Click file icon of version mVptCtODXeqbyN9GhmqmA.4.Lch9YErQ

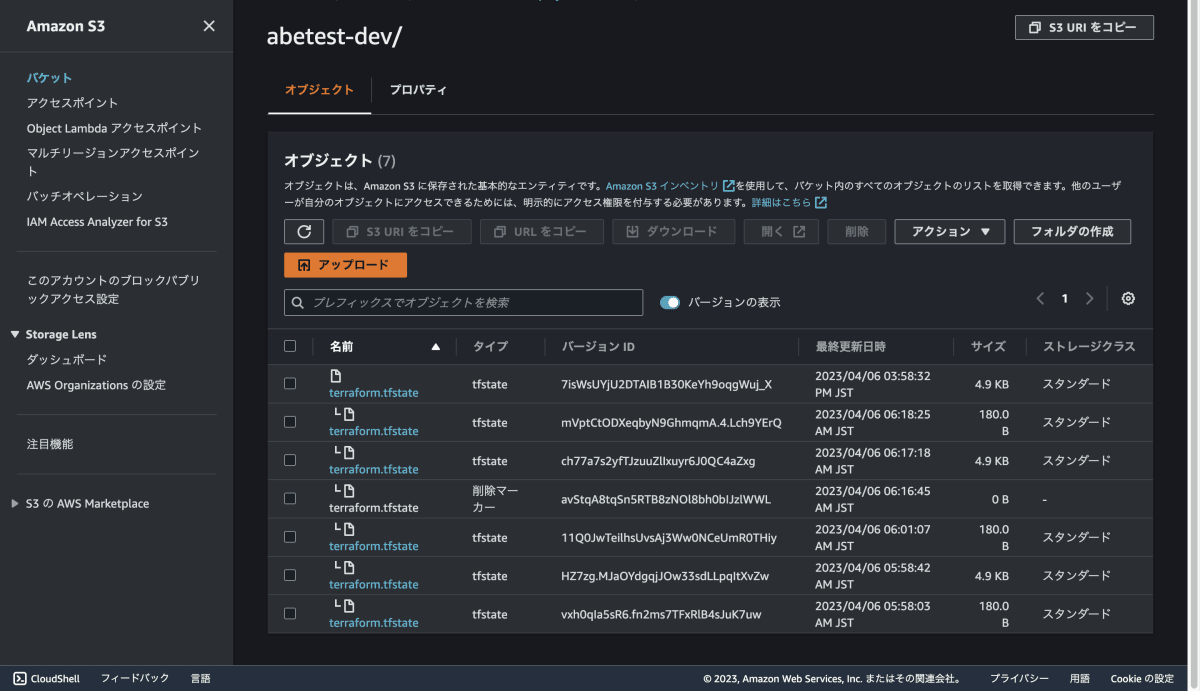tap(348, 414)
